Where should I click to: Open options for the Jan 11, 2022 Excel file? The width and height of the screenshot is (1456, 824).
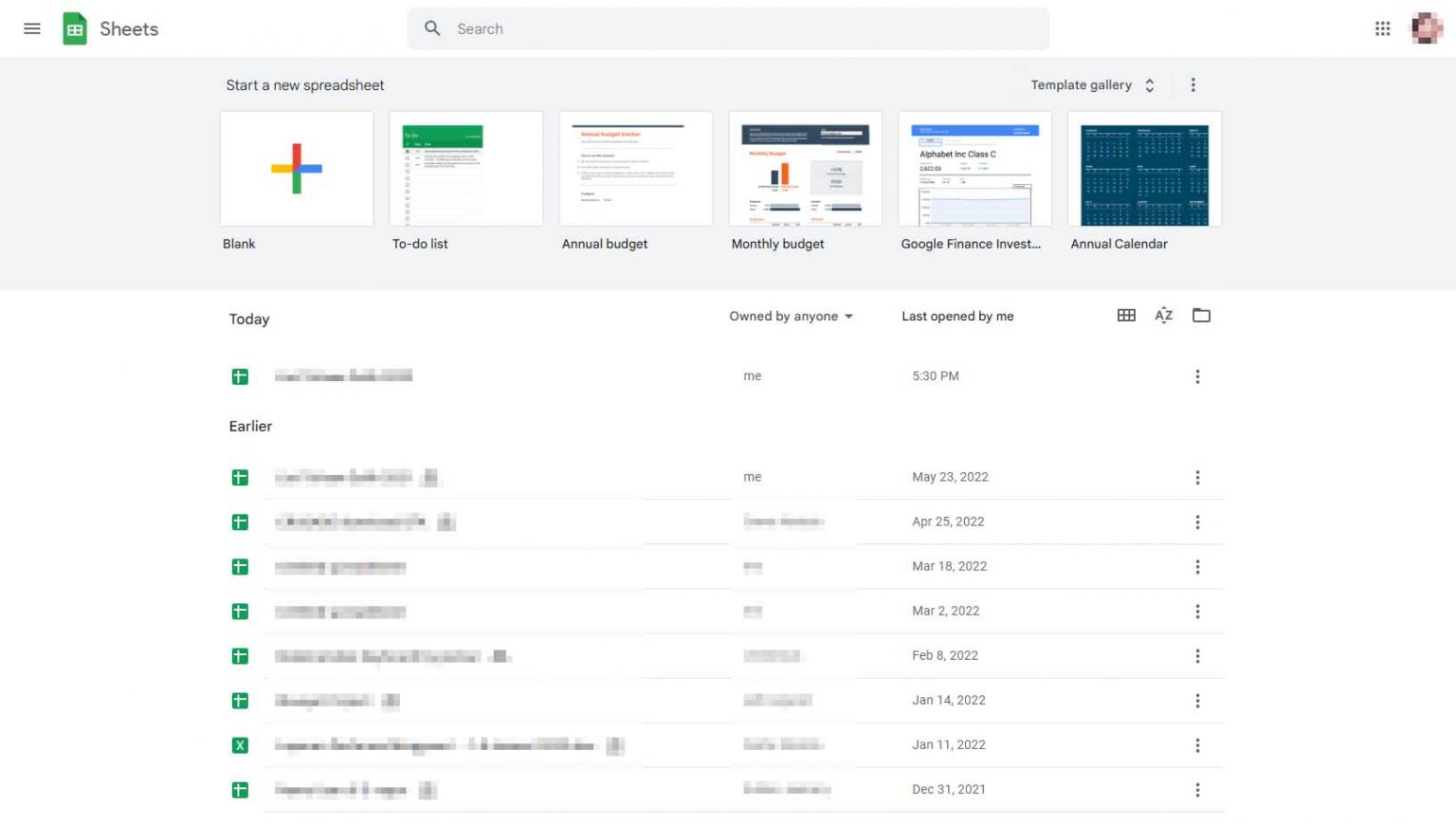click(x=1197, y=745)
